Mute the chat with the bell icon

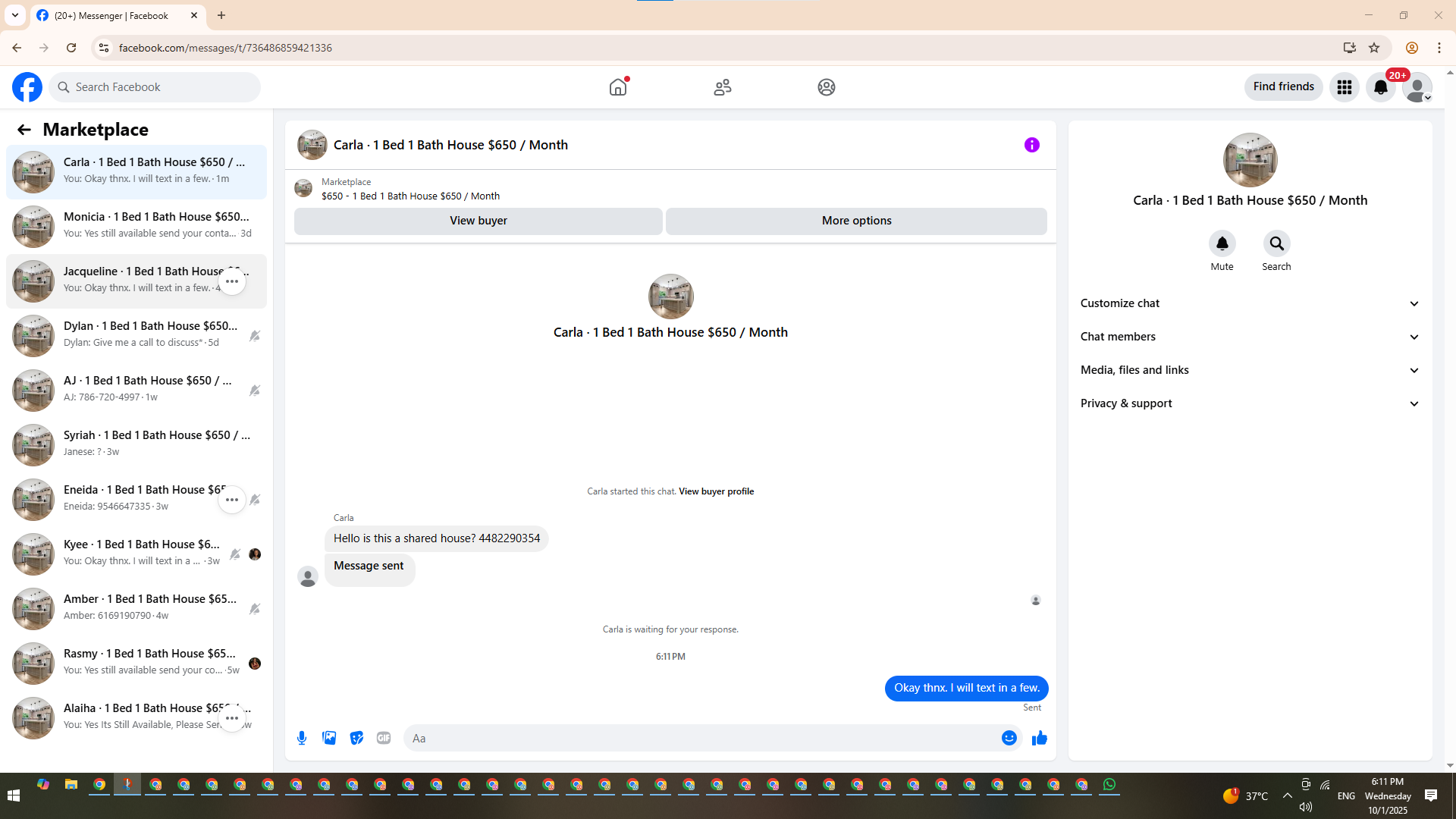(x=1222, y=243)
